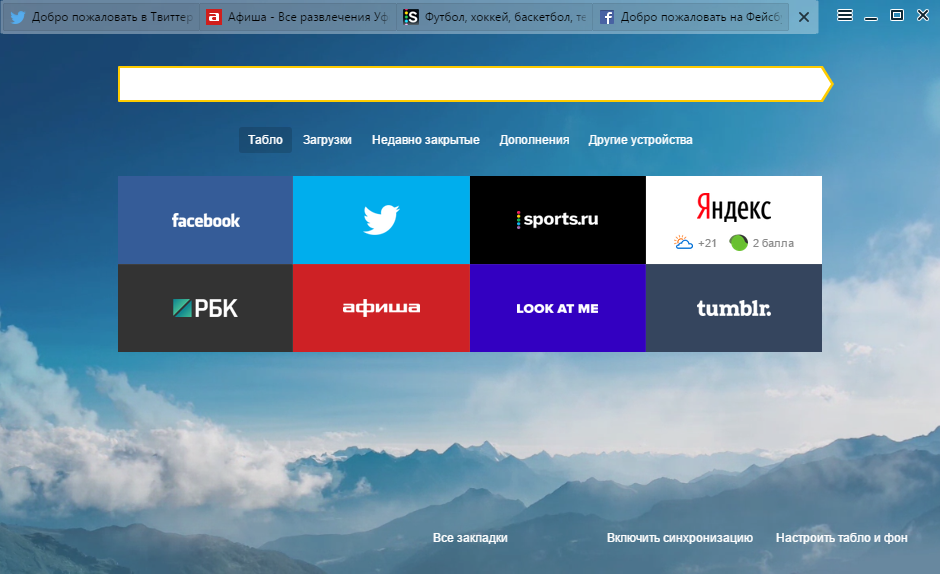
Task: Click the Twitter favicon in the first tab
Action: (x=18, y=17)
